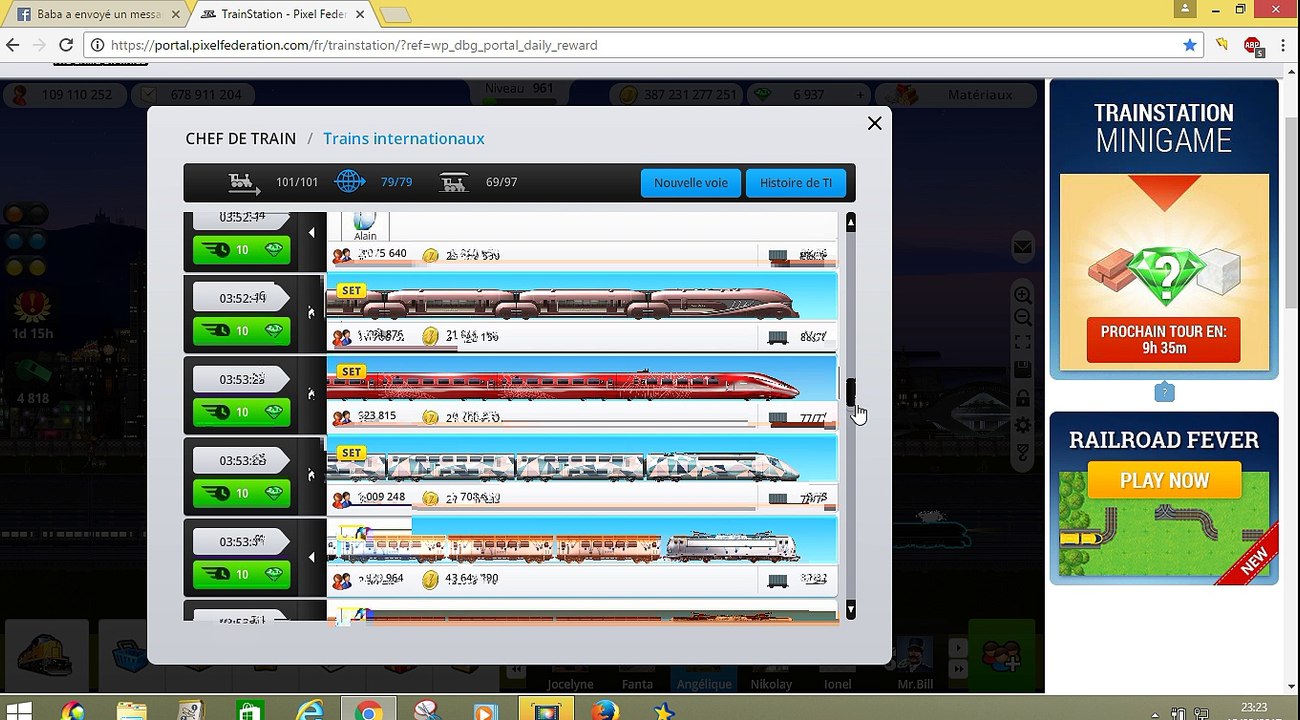Screen dimensions: 1300x720
Task: Expand the orange wagon train row arrow
Action: pyautogui.click(x=311, y=557)
